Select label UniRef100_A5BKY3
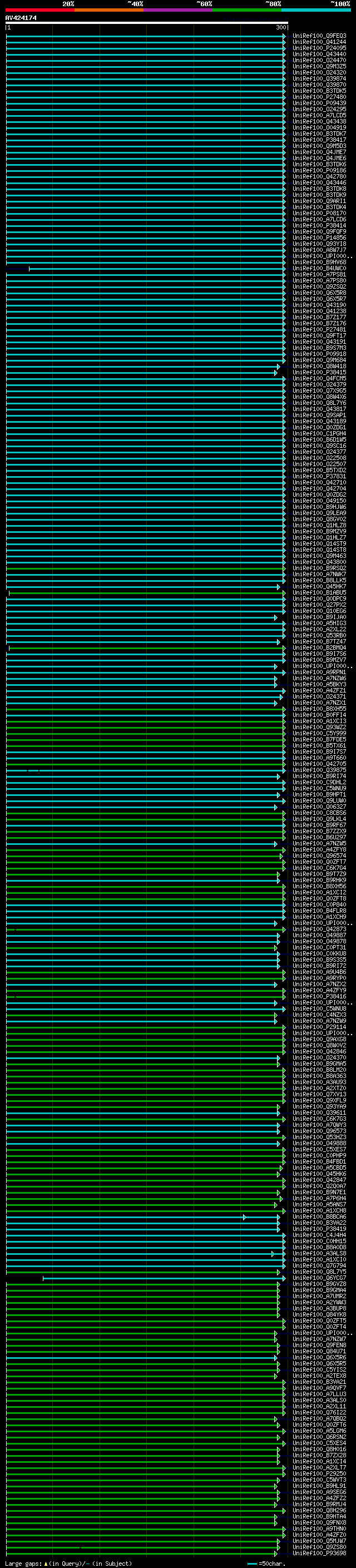Image resolution: width=356 pixels, height=1568 pixels. [x=319, y=684]
